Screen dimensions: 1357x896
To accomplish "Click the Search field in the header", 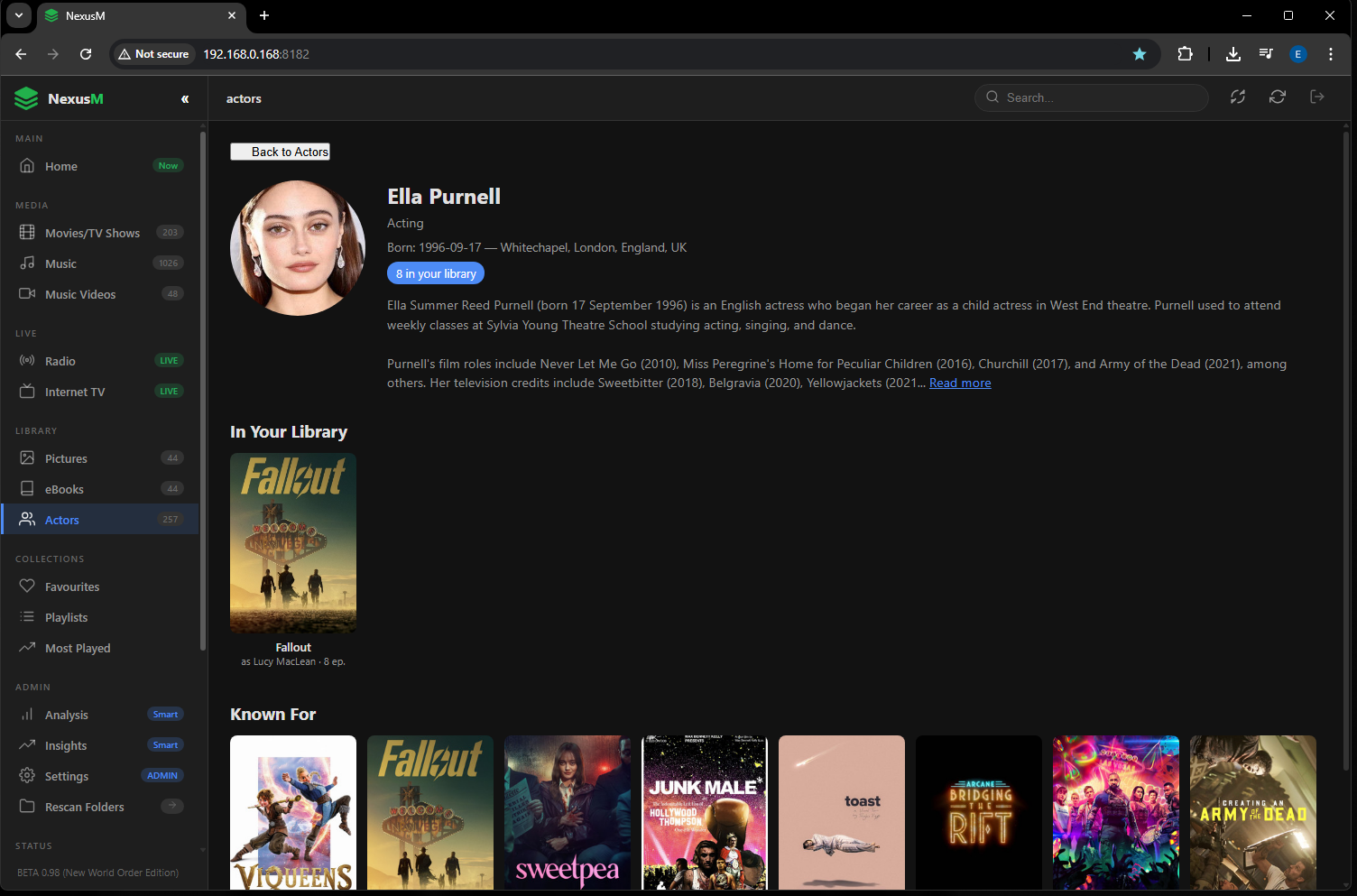I will tap(1091, 97).
